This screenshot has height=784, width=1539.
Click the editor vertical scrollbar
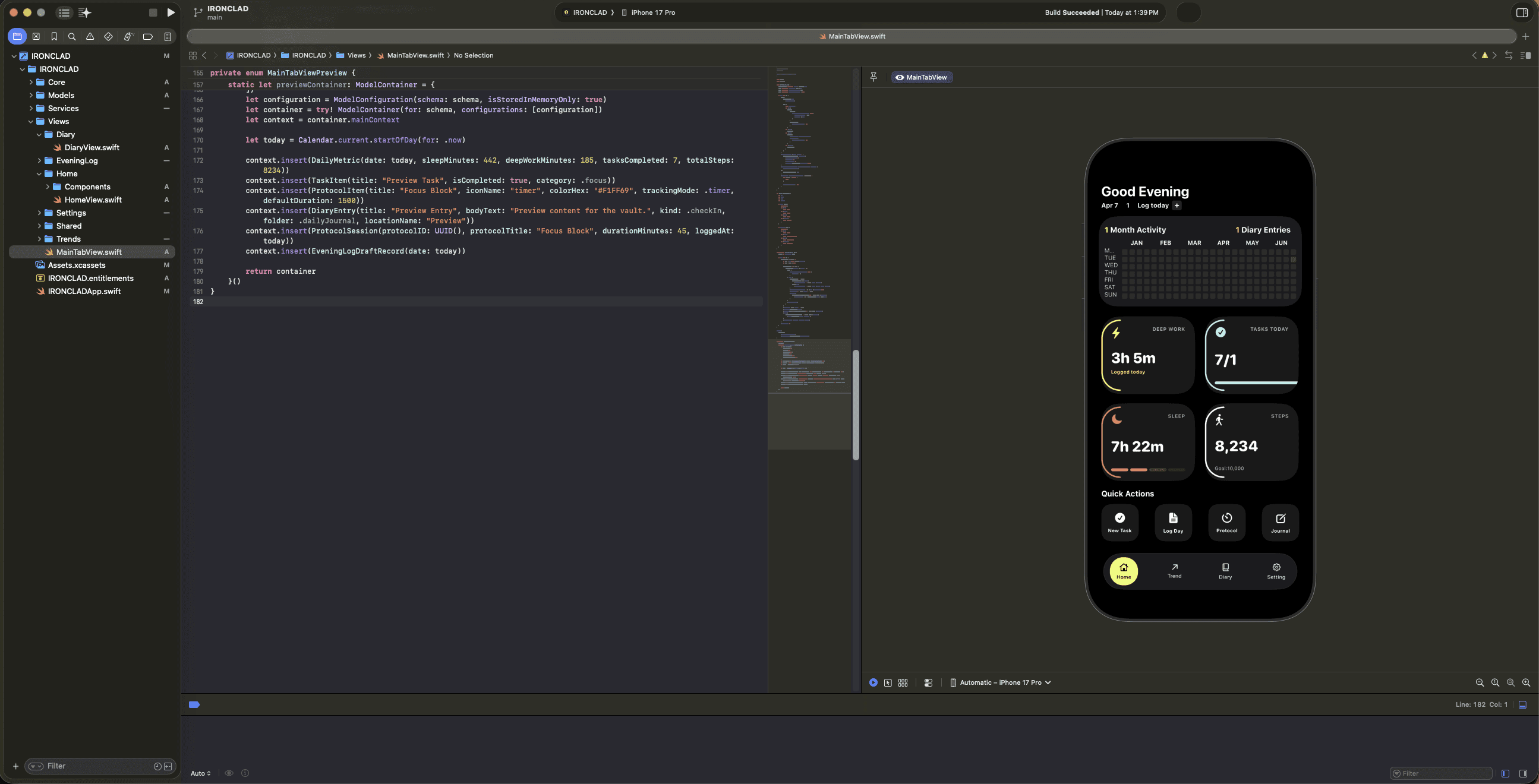(x=856, y=405)
